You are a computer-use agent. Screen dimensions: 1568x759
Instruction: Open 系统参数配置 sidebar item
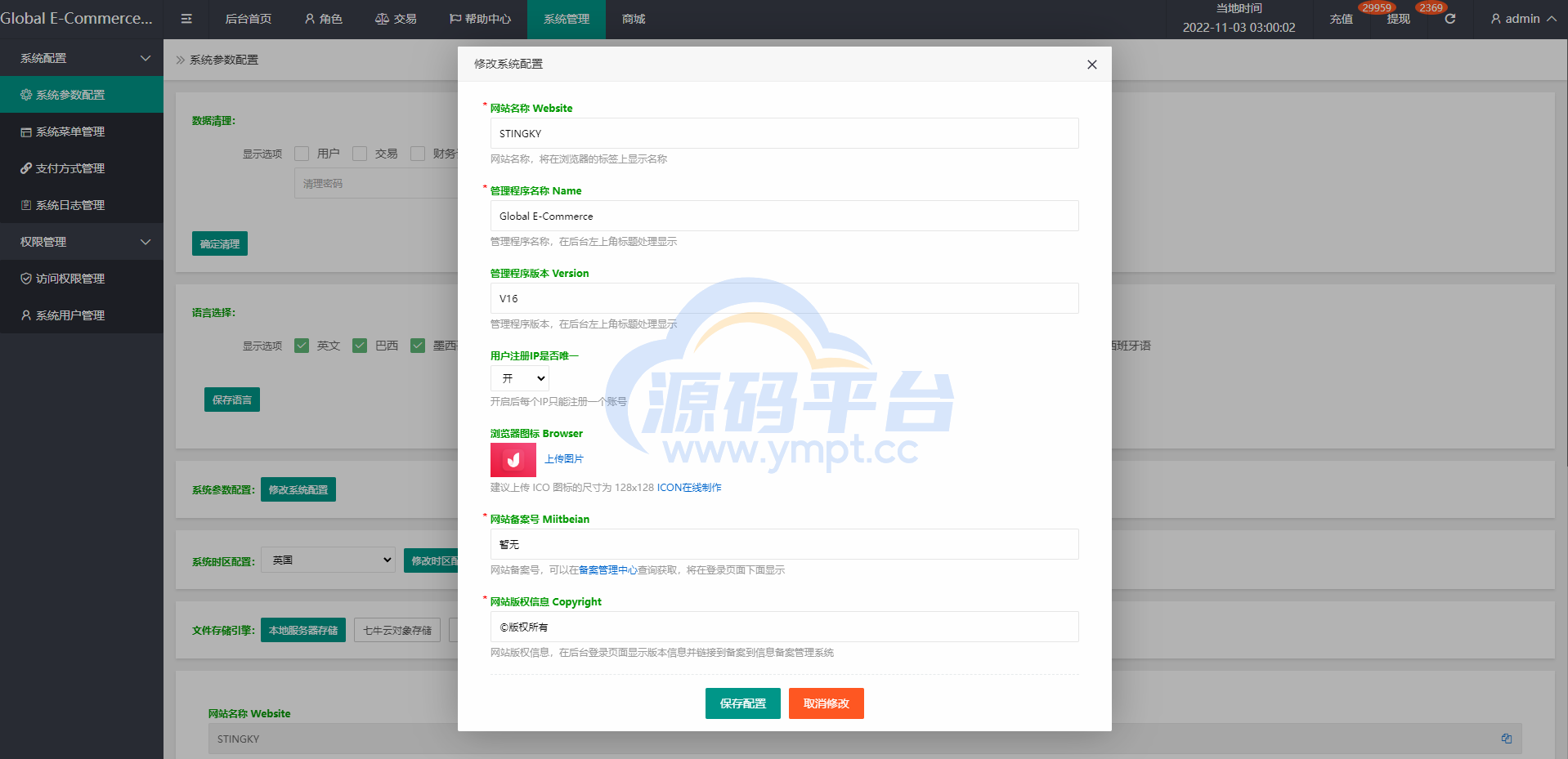coord(82,95)
